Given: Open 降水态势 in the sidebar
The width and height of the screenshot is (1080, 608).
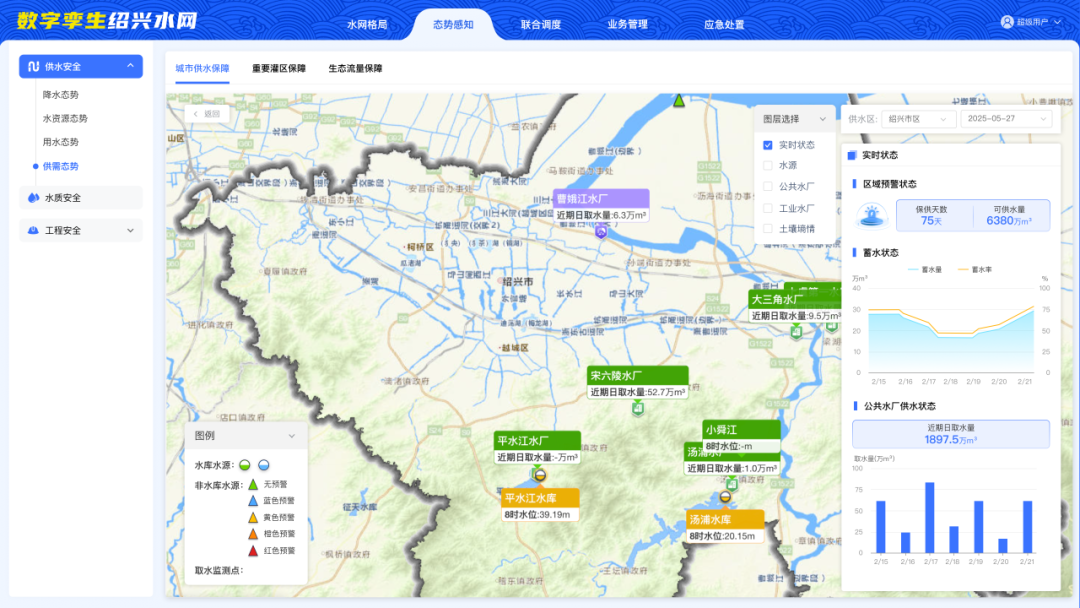Looking at the screenshot, I should coord(61,95).
